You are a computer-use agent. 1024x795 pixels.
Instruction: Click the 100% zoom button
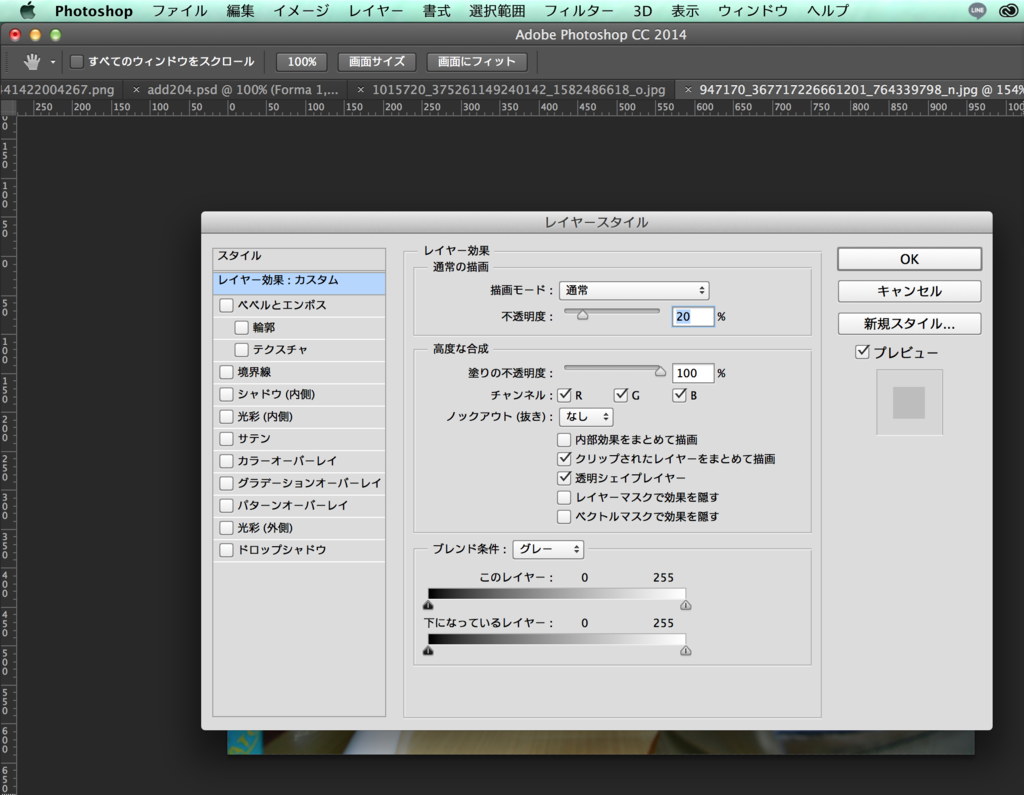point(302,62)
